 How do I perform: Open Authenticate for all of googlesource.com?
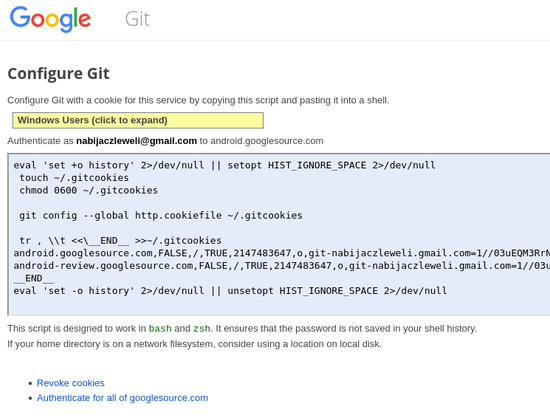(122, 398)
